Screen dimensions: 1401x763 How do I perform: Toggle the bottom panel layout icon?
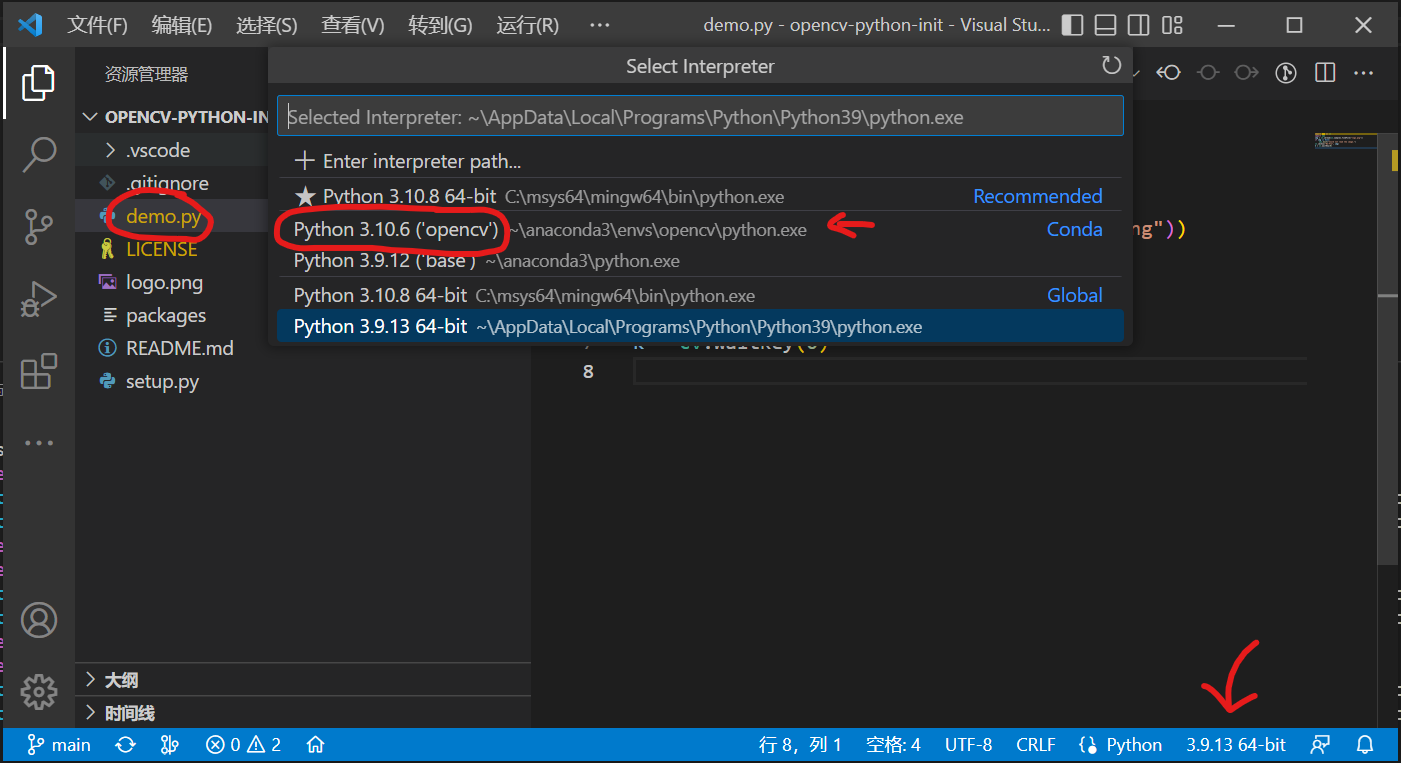pyautogui.click(x=1105, y=25)
